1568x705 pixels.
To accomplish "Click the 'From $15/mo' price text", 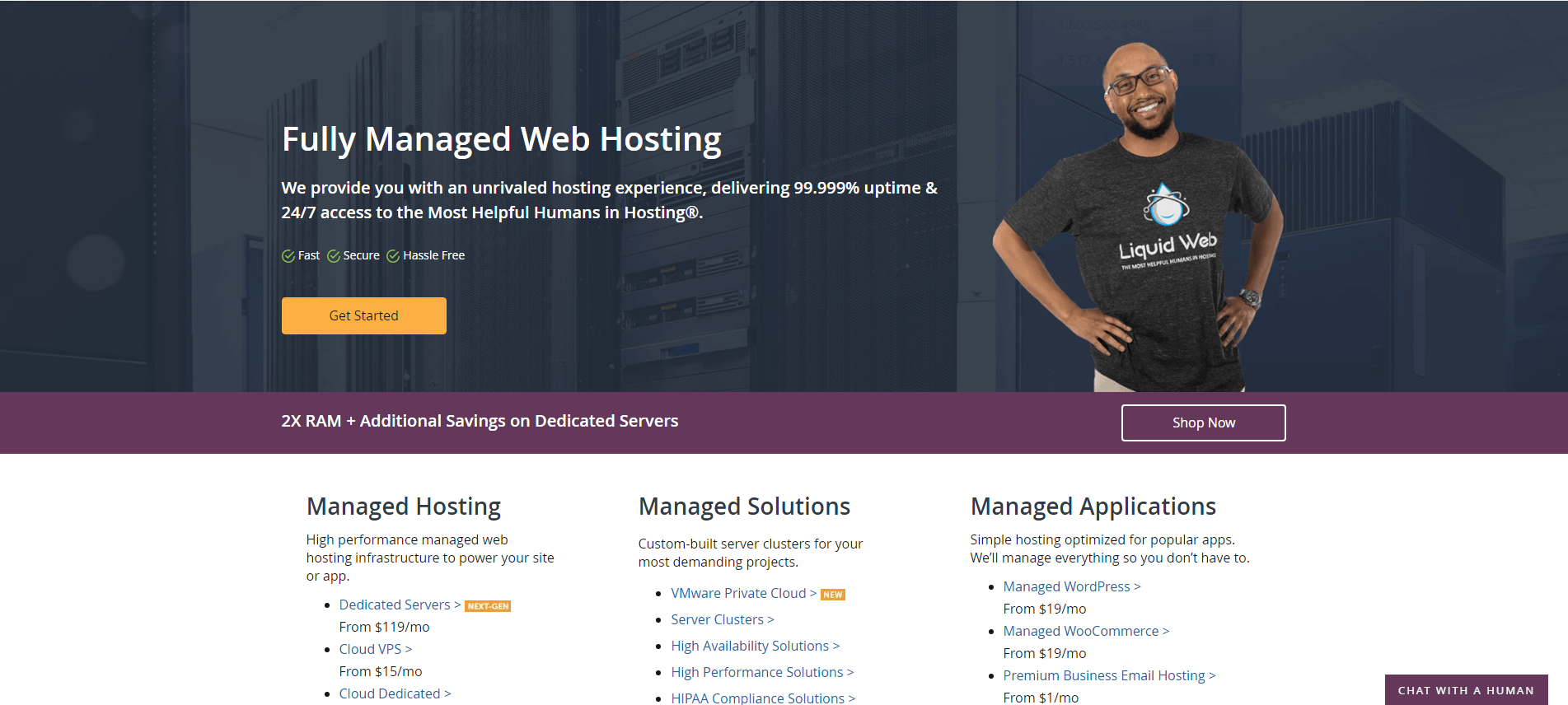I will pos(381,671).
